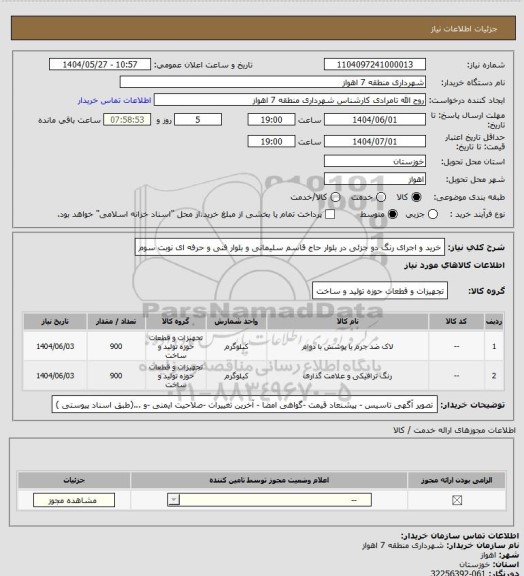Click the واحد شمارش column header
The image size is (524, 576).
click(236, 321)
